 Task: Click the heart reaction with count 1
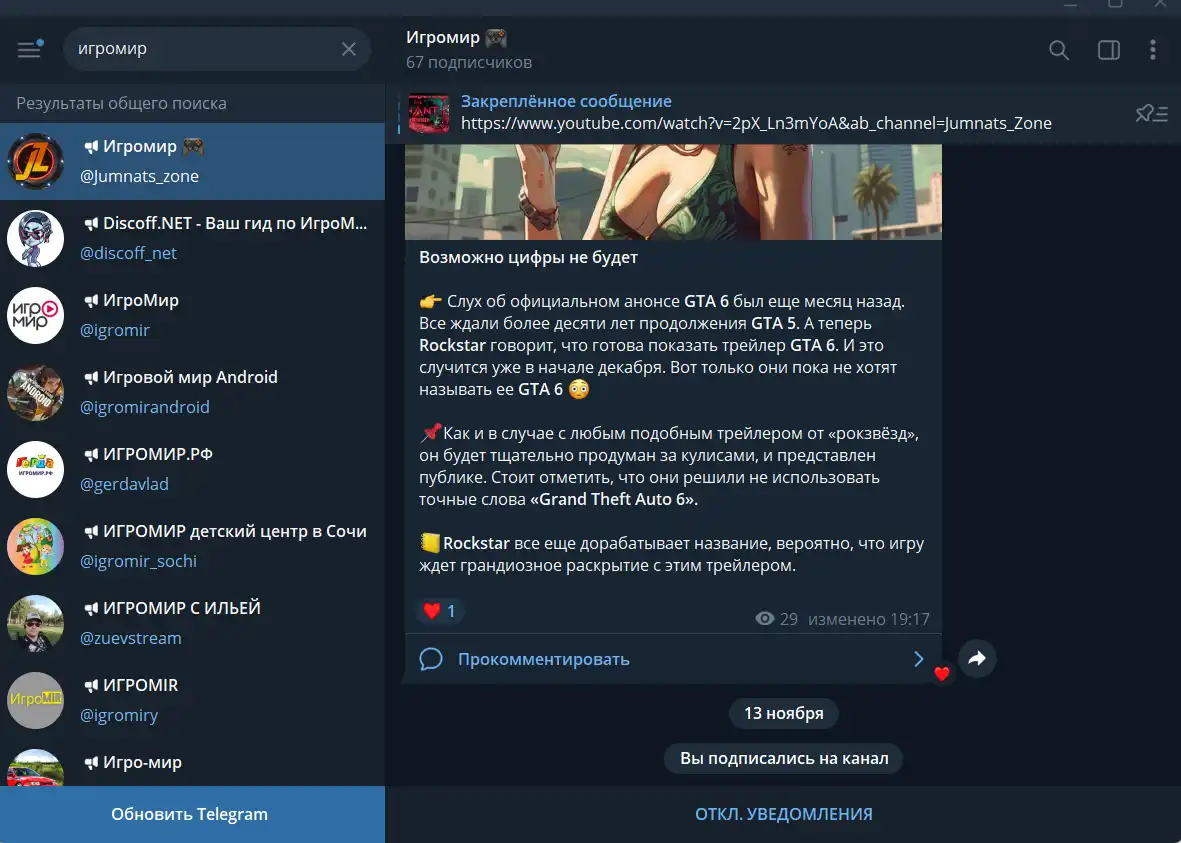click(440, 611)
